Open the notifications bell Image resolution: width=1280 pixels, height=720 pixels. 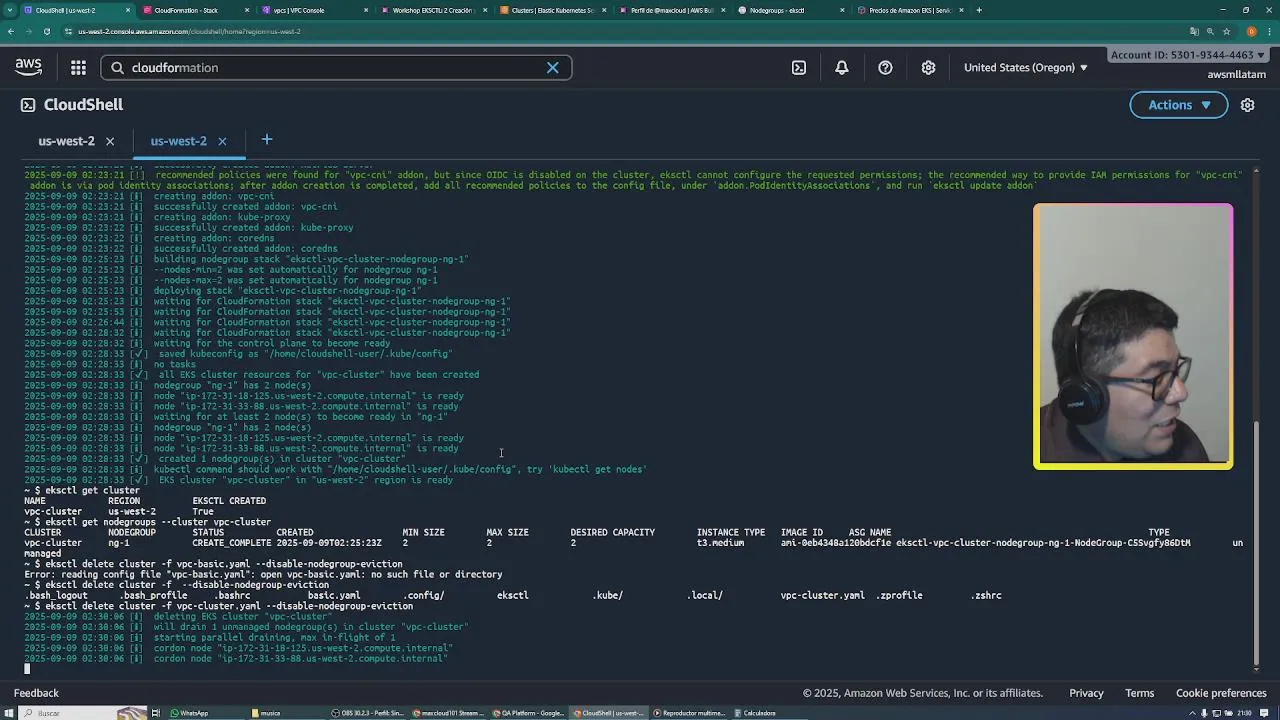tap(842, 68)
